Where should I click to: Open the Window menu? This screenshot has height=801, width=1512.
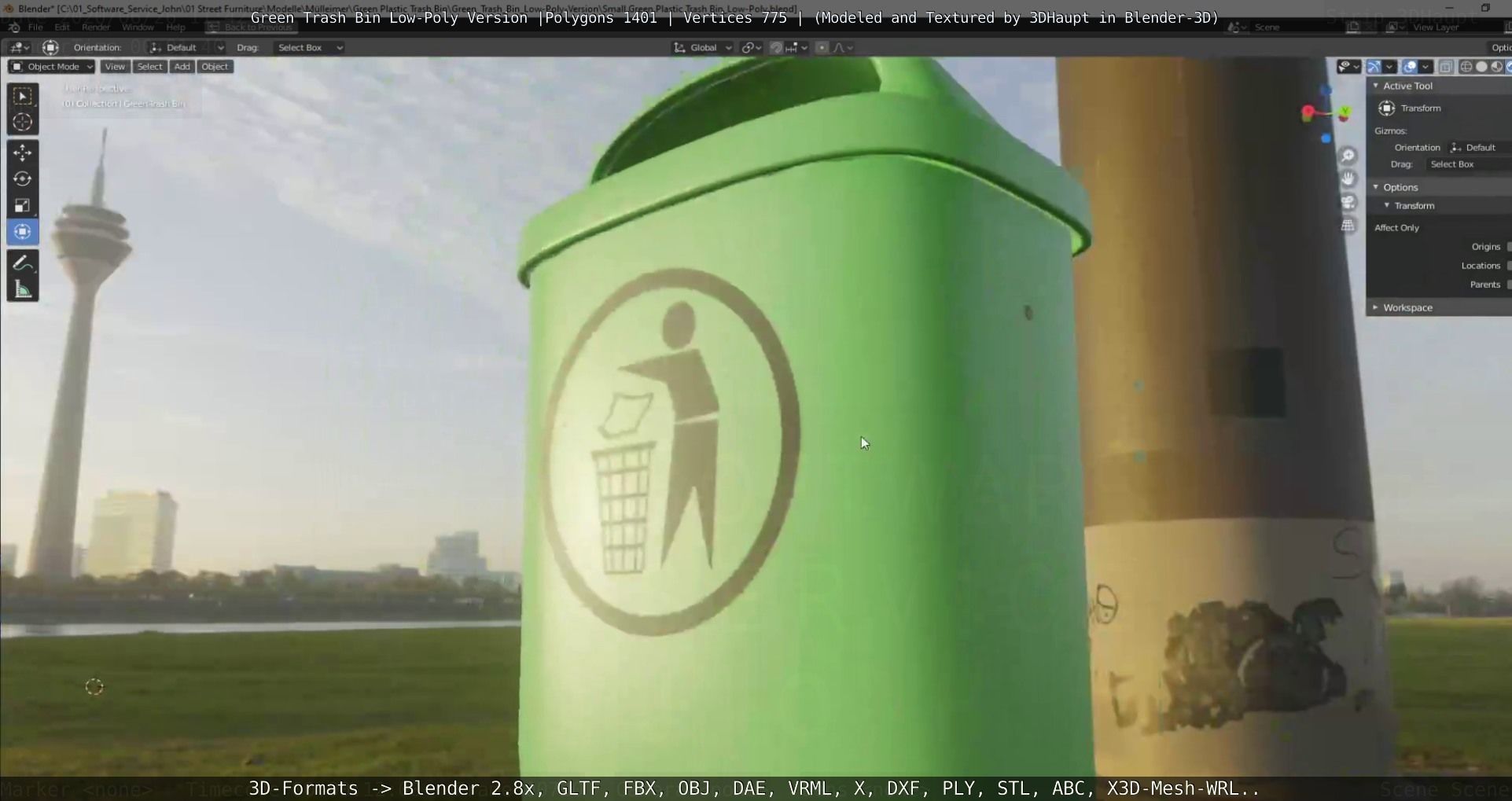click(x=138, y=27)
